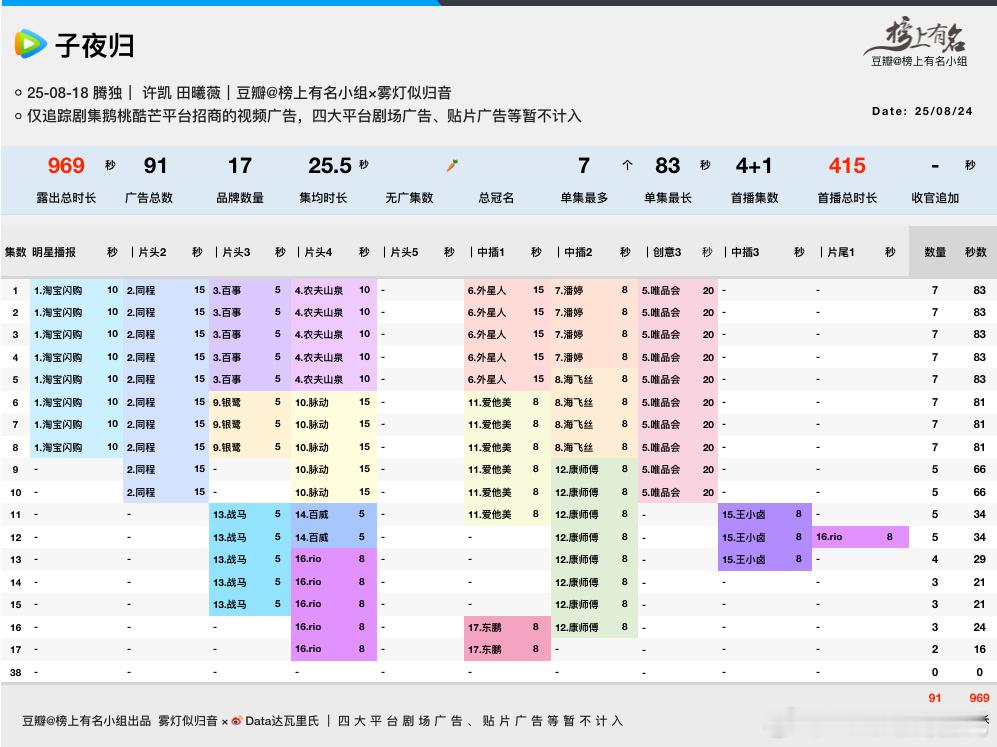Click the 榜上有名 calligraphy logo
This screenshot has height=747, width=997.
[916, 36]
